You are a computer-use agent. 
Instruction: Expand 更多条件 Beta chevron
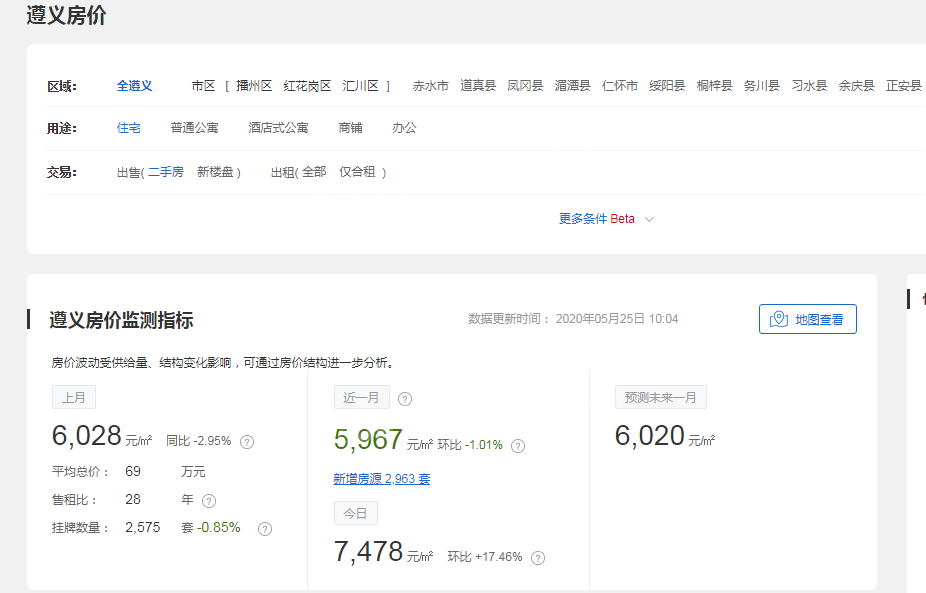(x=649, y=219)
